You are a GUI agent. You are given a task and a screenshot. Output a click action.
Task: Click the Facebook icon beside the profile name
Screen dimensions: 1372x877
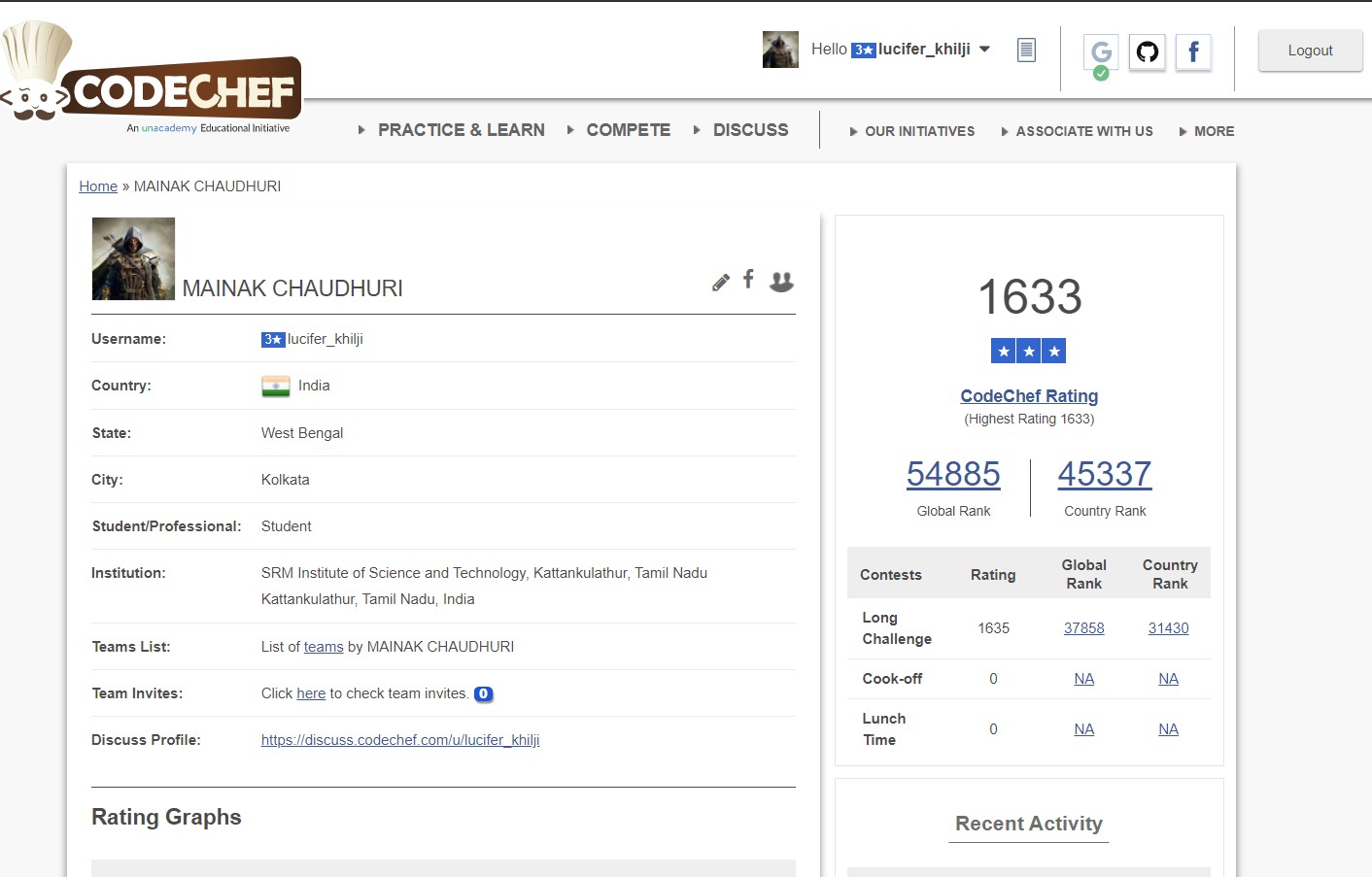click(748, 280)
